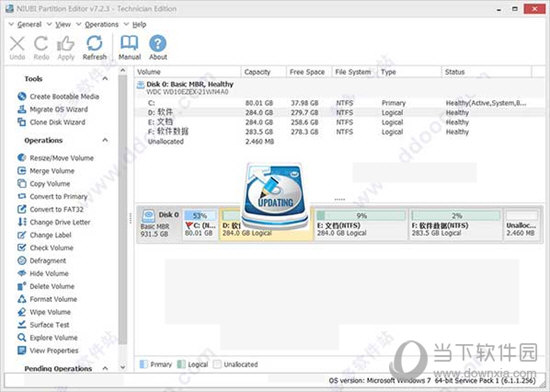Sort by the Free Space column header
550x392 pixels.
[309, 72]
